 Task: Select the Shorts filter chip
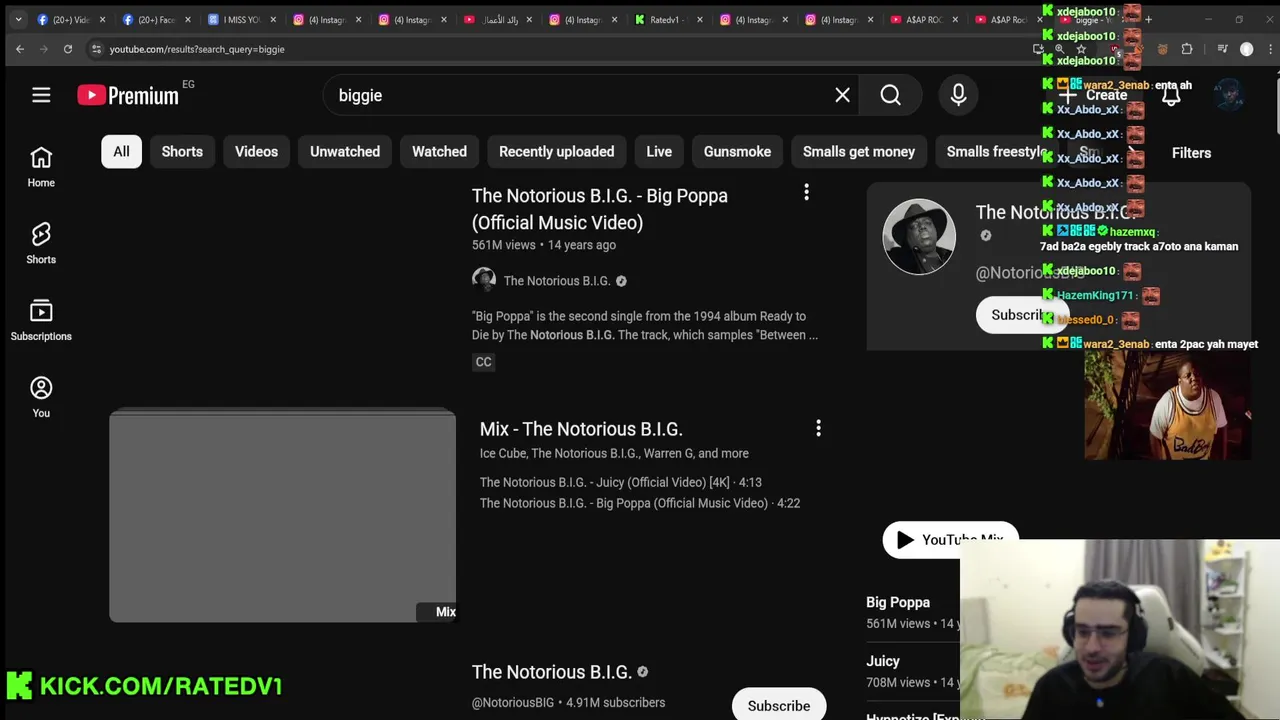(182, 152)
